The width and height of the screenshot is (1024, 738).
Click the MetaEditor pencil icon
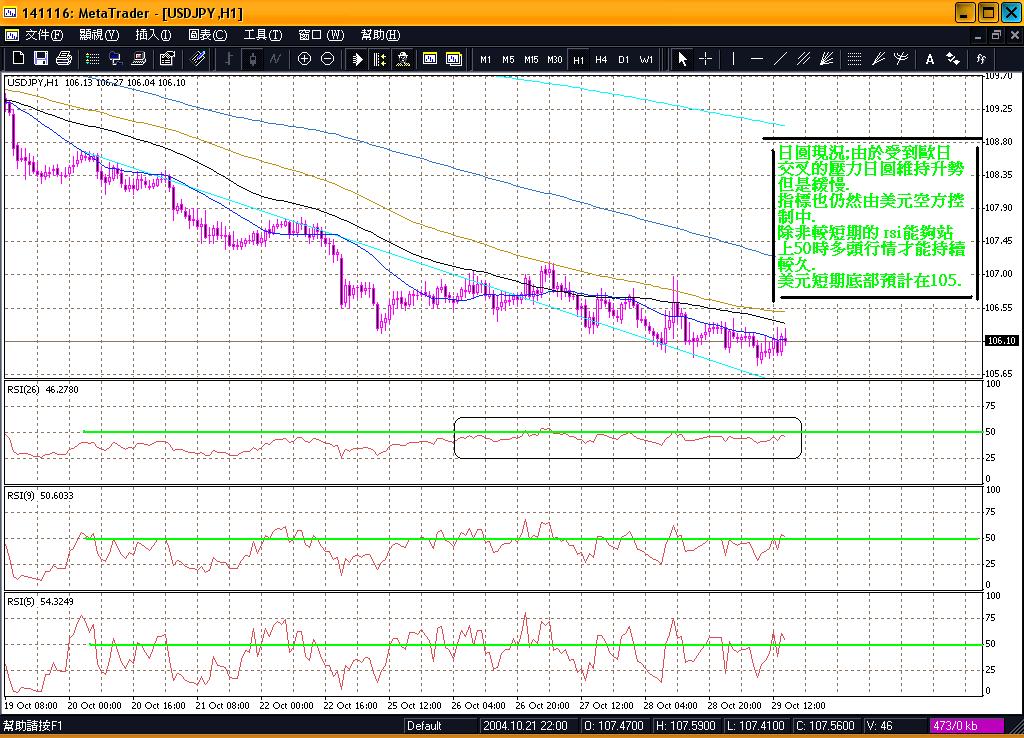pos(197,59)
